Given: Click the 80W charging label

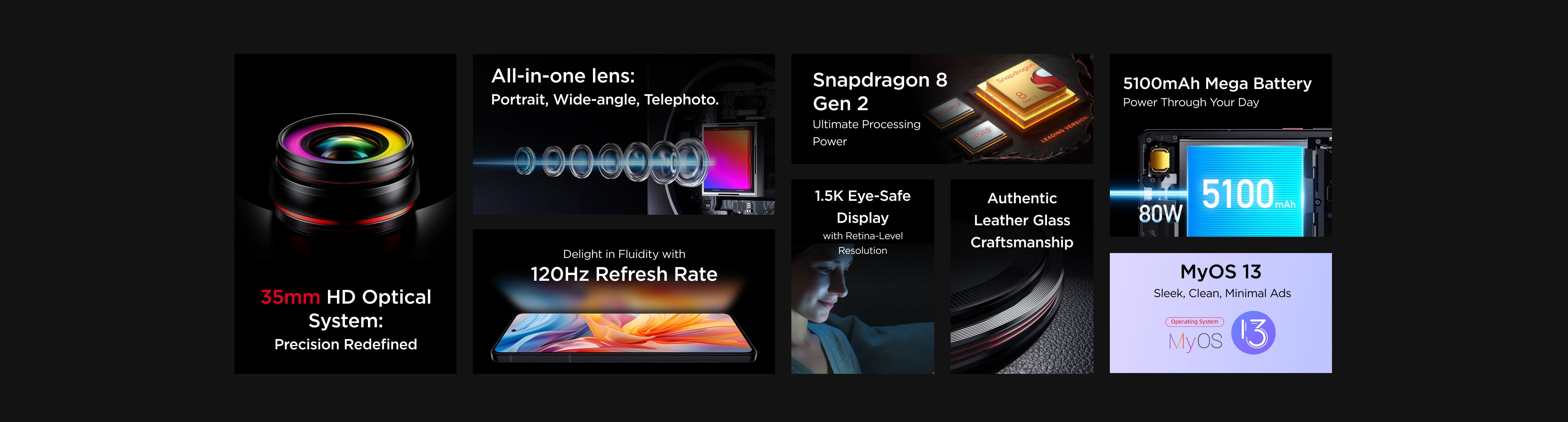Looking at the screenshot, I should 1160,213.
